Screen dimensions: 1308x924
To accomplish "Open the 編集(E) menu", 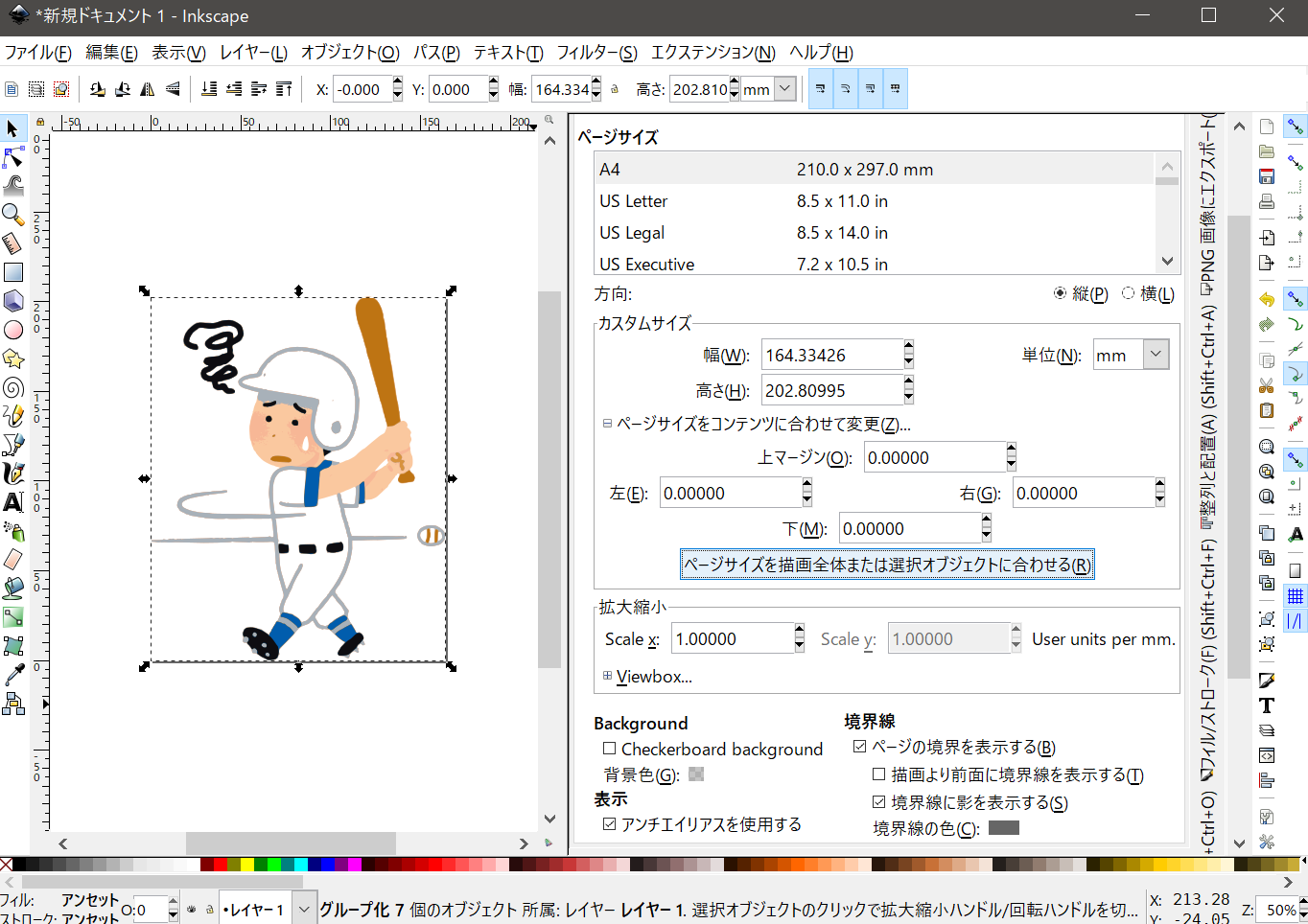I will 111,52.
